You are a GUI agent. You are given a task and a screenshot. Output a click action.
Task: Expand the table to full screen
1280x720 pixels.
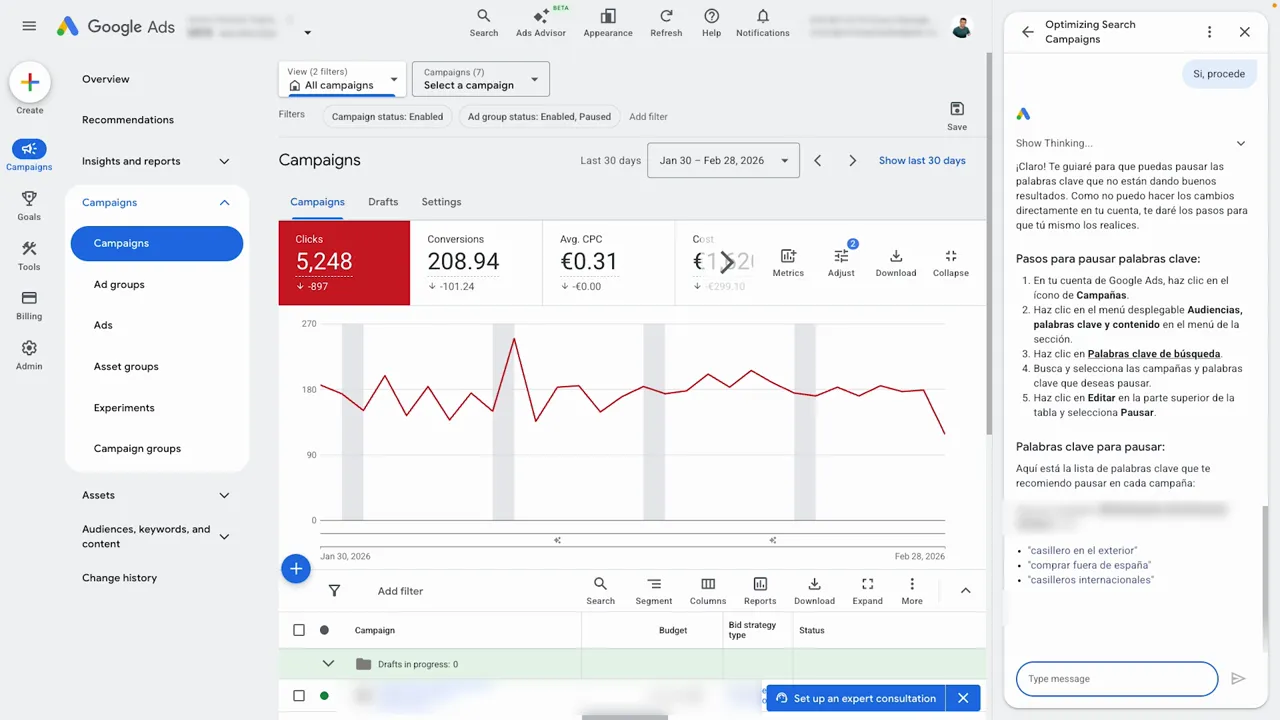coord(867,591)
